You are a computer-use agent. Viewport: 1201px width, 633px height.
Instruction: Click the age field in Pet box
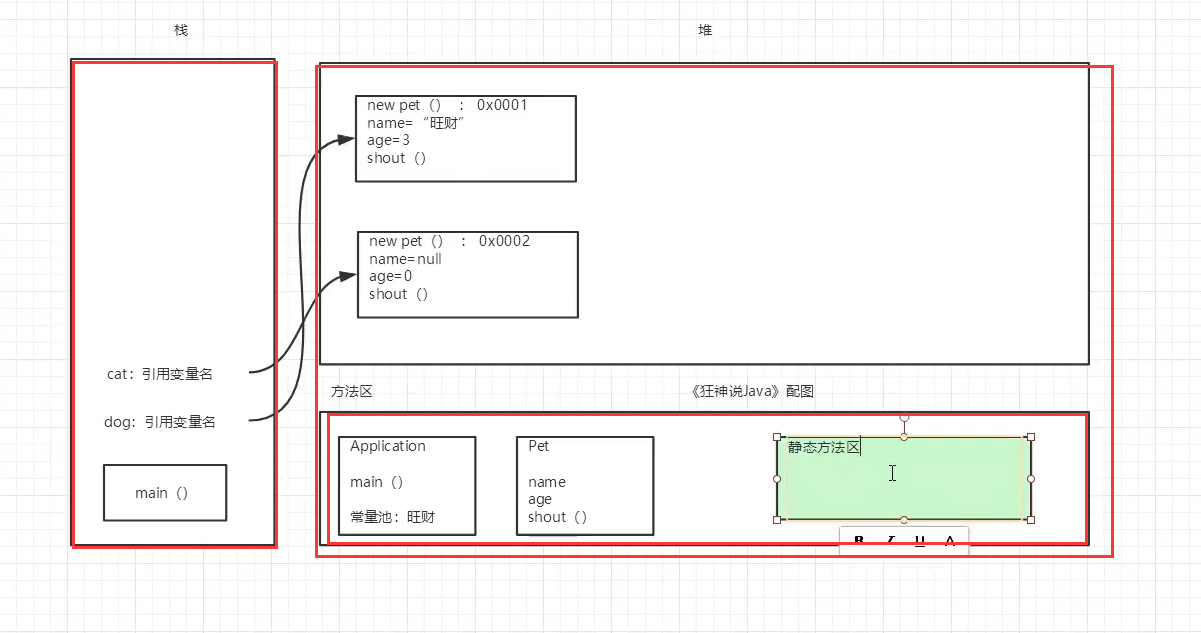pos(540,499)
